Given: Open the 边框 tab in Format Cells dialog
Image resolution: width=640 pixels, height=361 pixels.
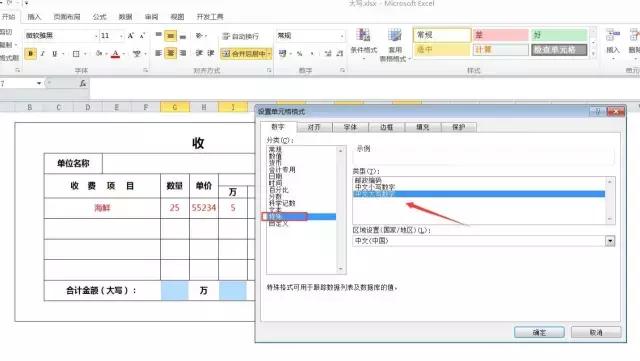Looking at the screenshot, I should 386,127.
